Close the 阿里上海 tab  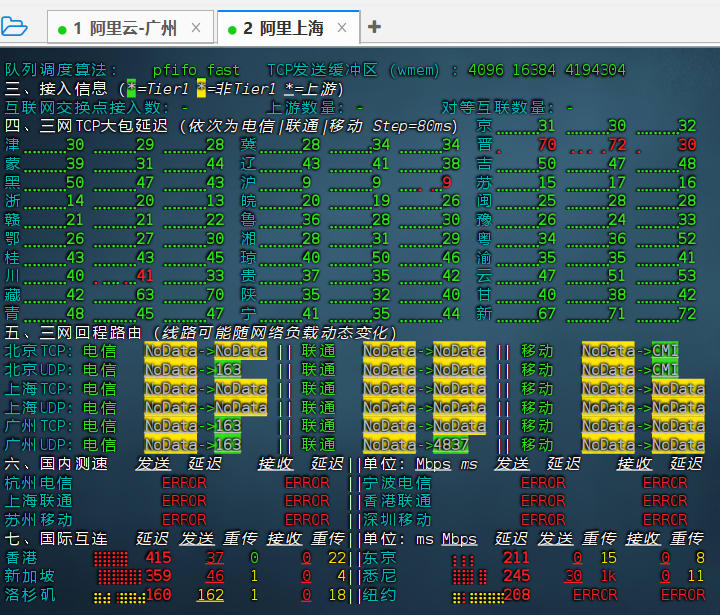[x=342, y=28]
